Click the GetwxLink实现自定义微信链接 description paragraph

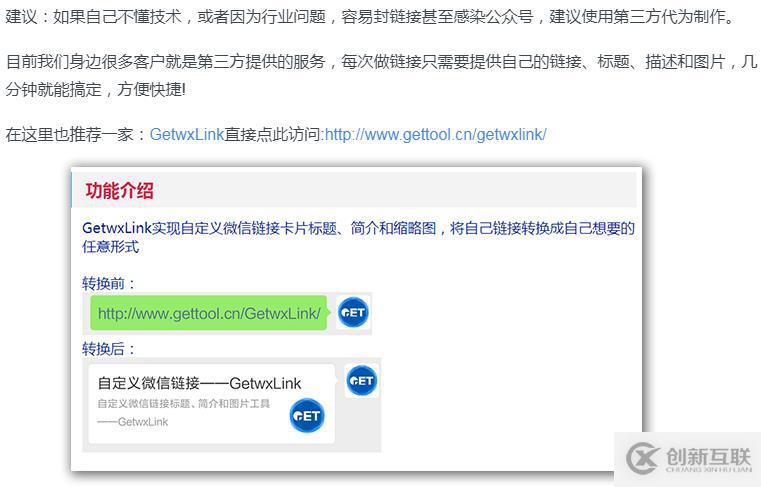tap(358, 237)
